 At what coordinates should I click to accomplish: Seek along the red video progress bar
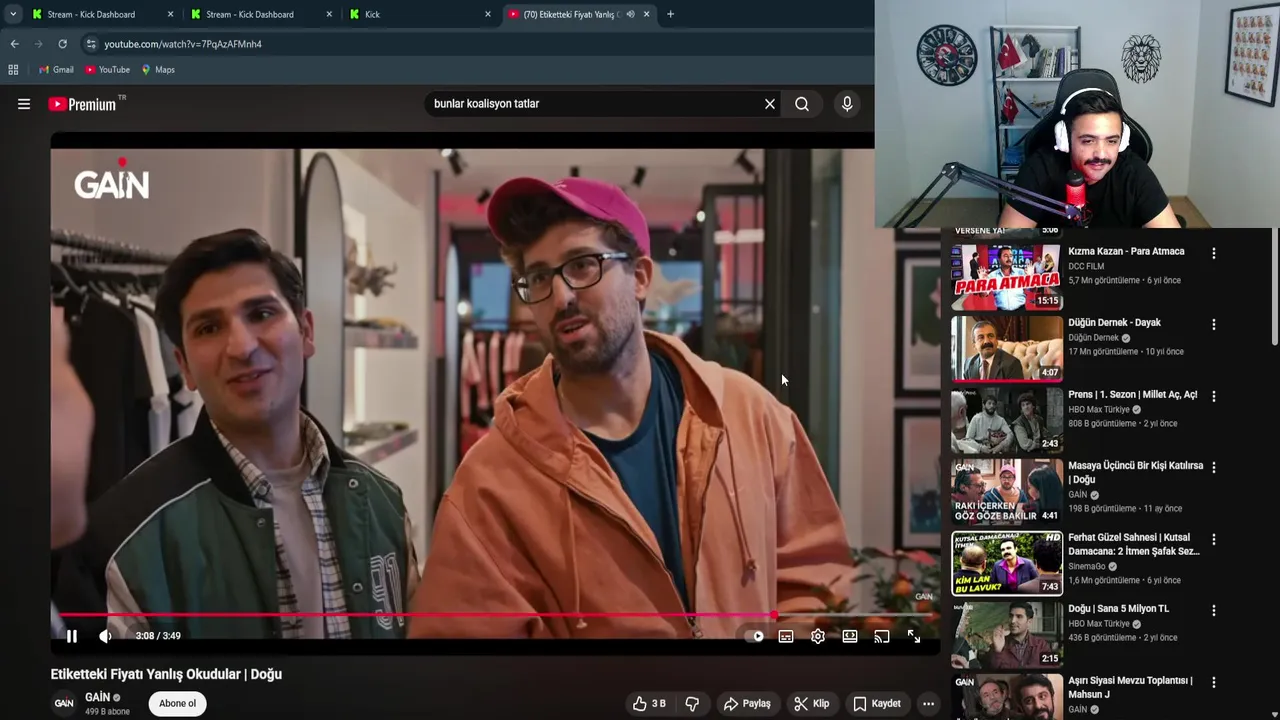click(495, 615)
